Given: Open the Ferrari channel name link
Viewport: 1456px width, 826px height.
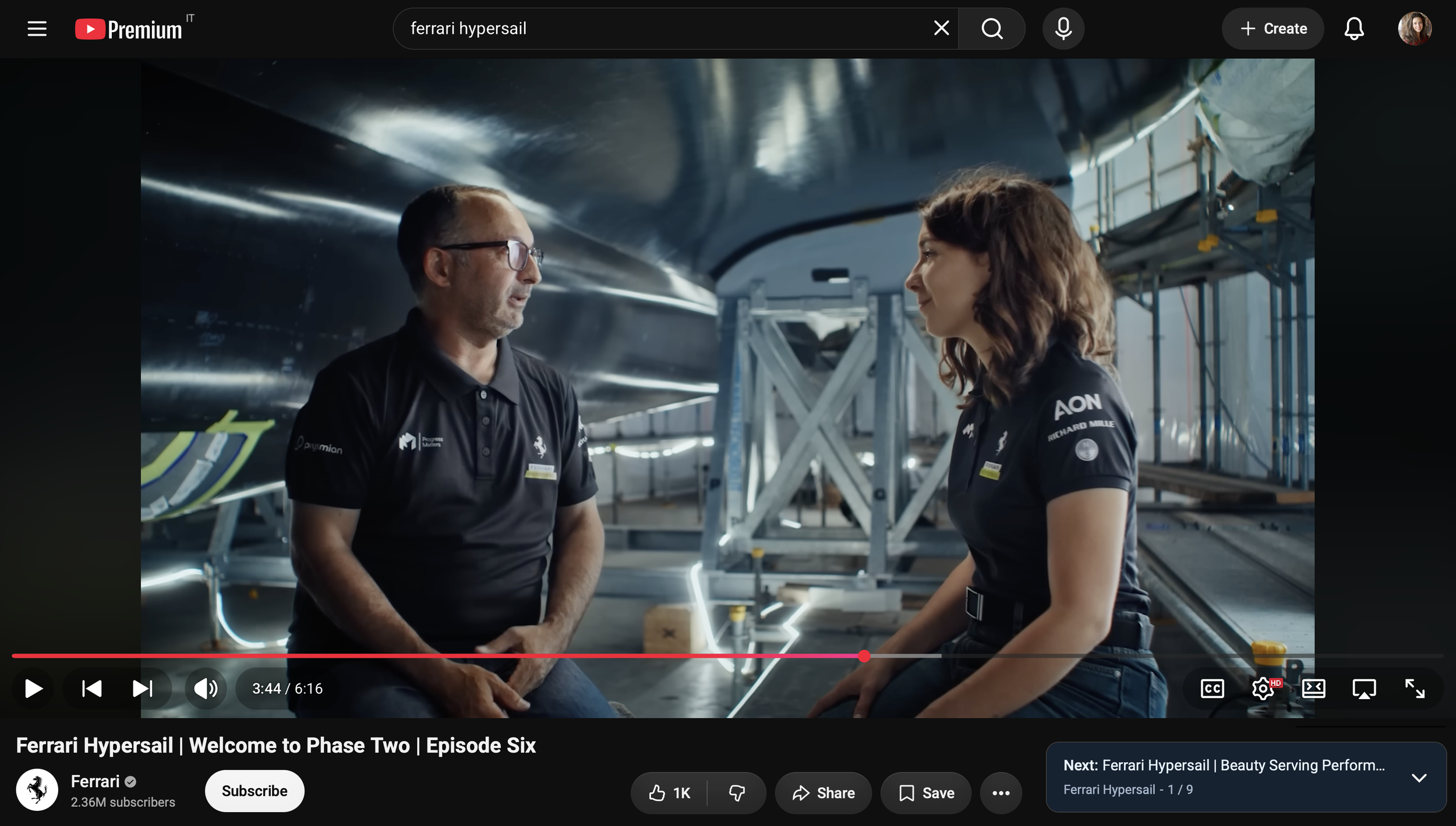Looking at the screenshot, I should [x=95, y=781].
